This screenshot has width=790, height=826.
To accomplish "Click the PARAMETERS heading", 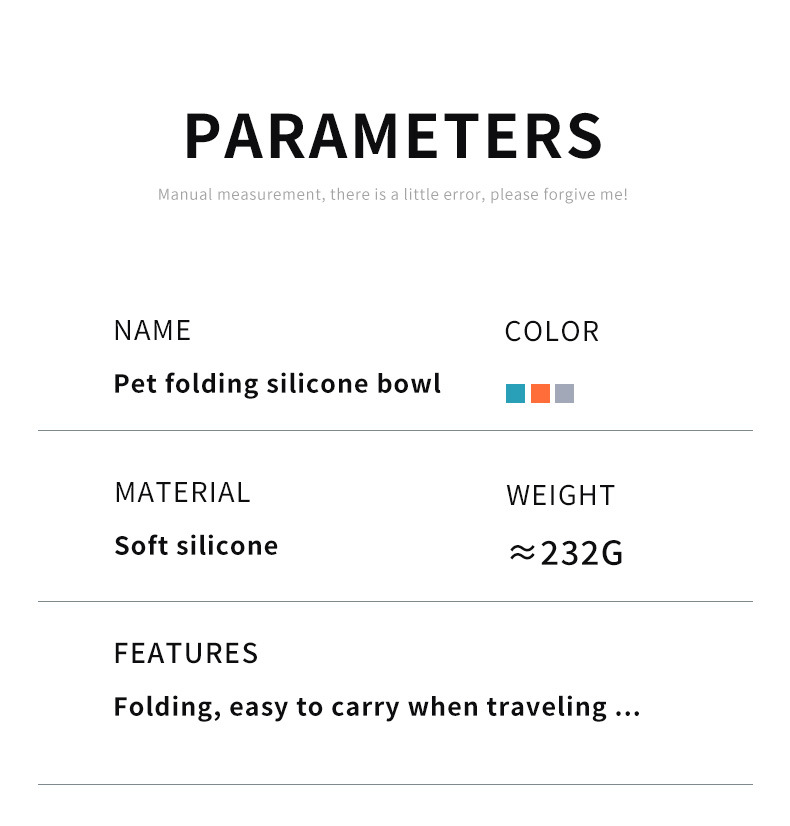I will [x=394, y=136].
